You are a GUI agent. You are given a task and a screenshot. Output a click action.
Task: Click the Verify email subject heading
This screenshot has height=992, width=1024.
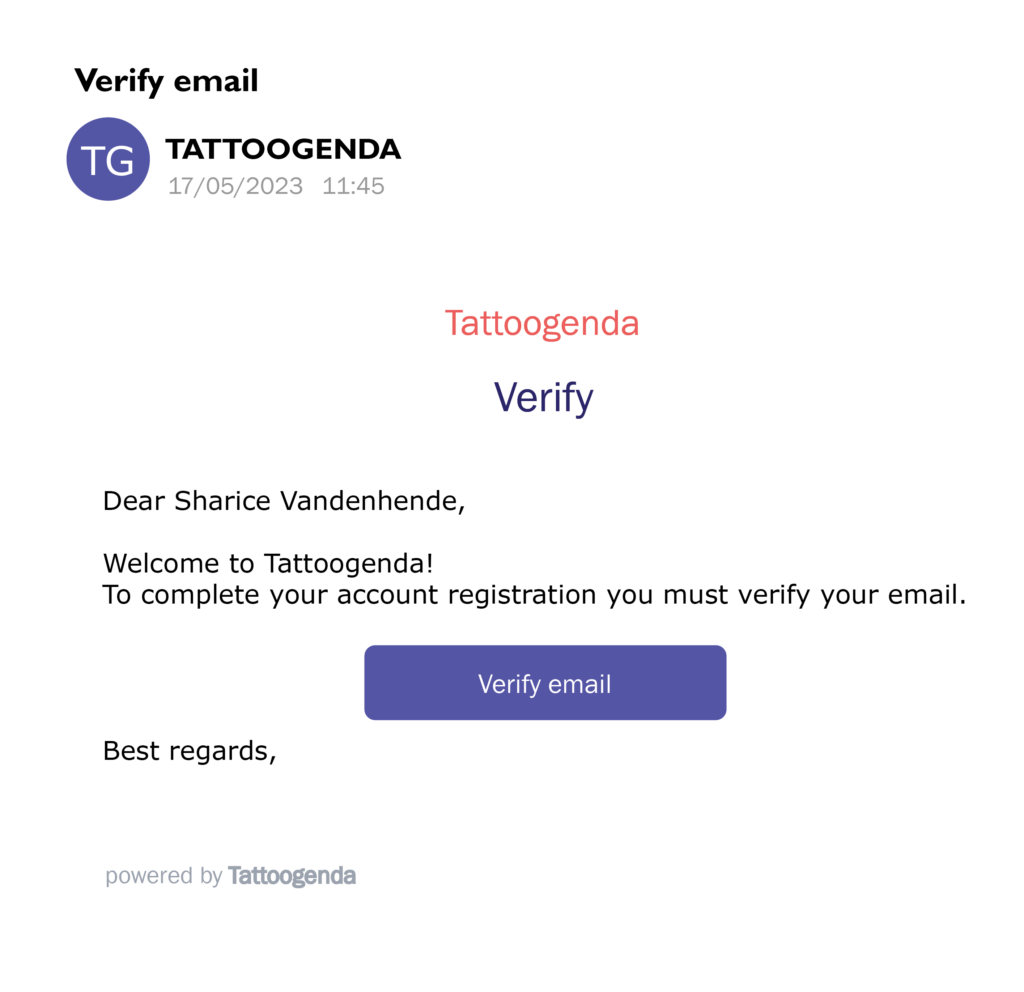coord(166,81)
